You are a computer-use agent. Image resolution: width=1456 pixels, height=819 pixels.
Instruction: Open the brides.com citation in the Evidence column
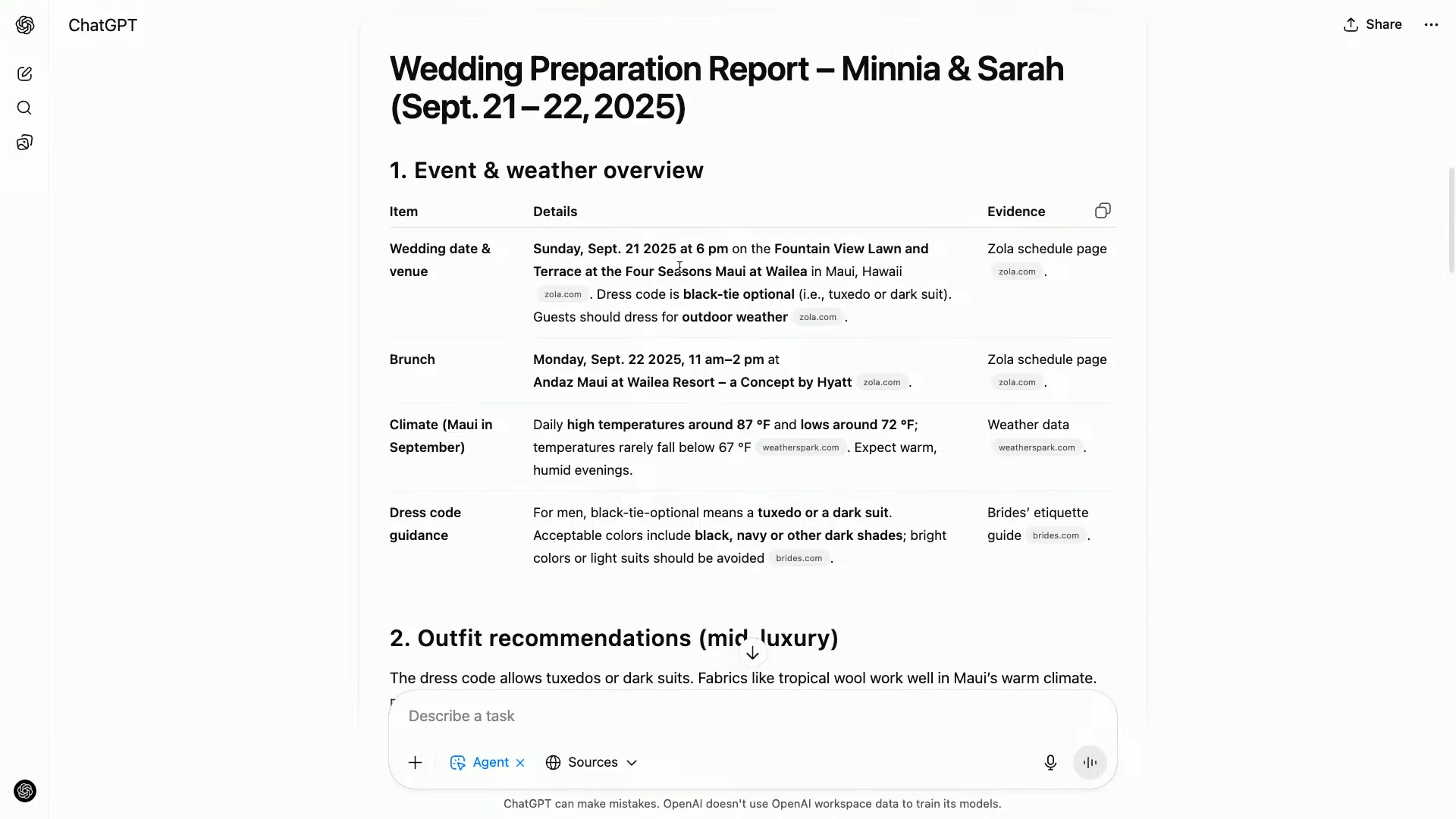(x=1055, y=536)
